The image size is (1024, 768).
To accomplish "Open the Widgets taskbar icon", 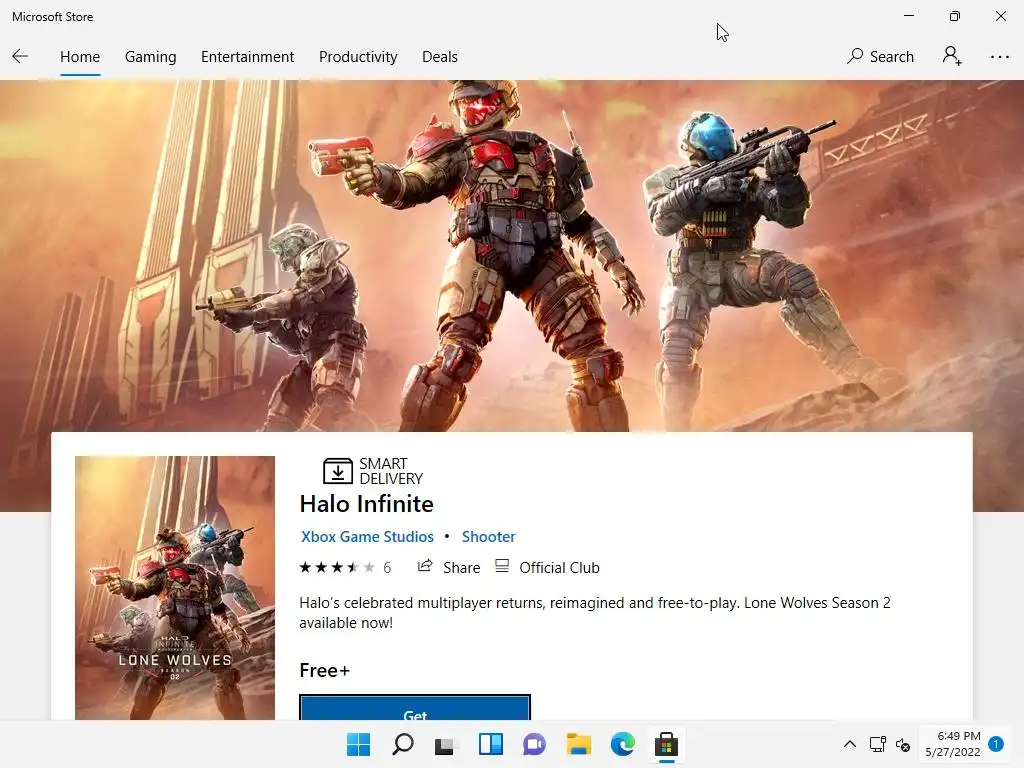I will click(x=490, y=744).
